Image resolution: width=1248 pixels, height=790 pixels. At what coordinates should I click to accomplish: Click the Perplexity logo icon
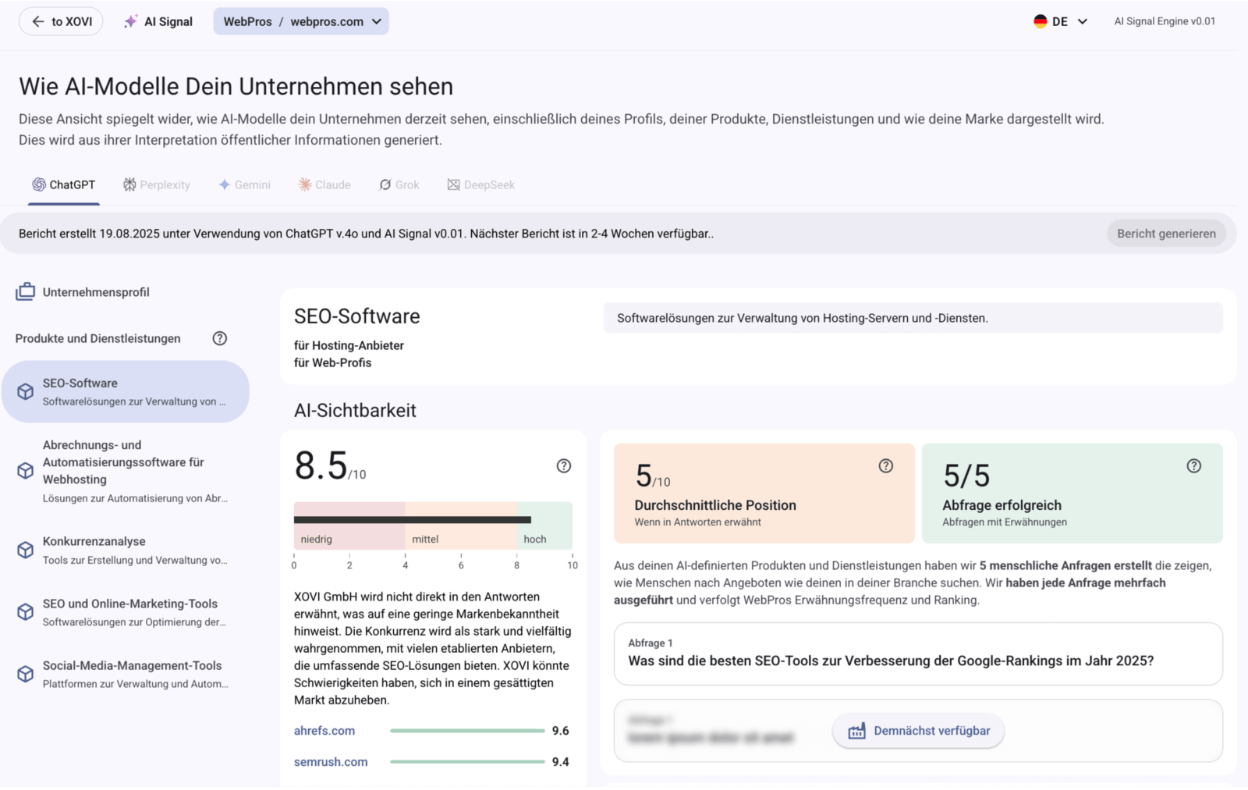pos(130,185)
